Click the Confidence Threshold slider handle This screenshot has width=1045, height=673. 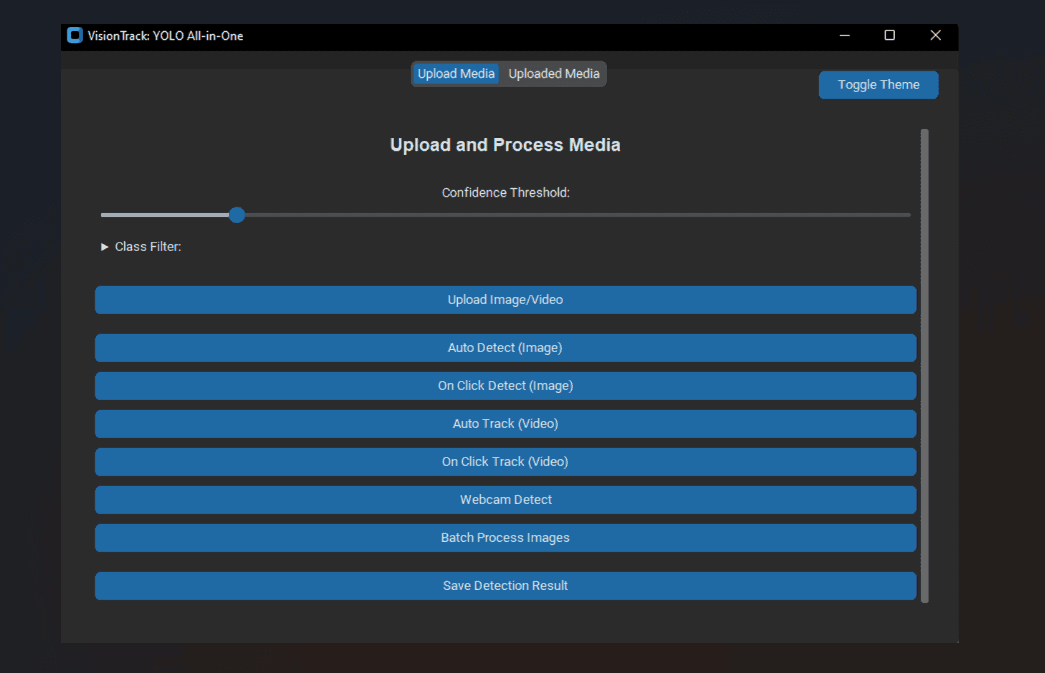[x=237, y=215]
